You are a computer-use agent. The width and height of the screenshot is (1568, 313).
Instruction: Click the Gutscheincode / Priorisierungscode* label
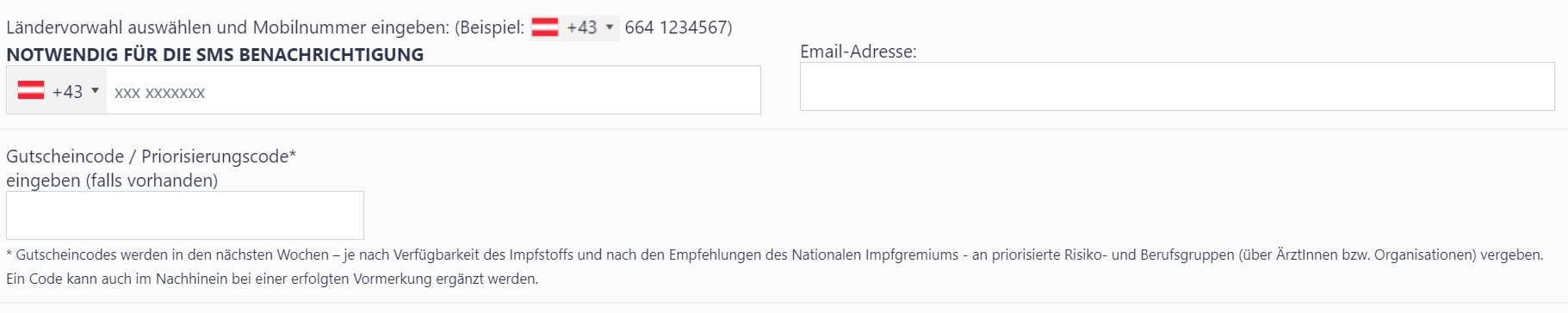coord(151,156)
